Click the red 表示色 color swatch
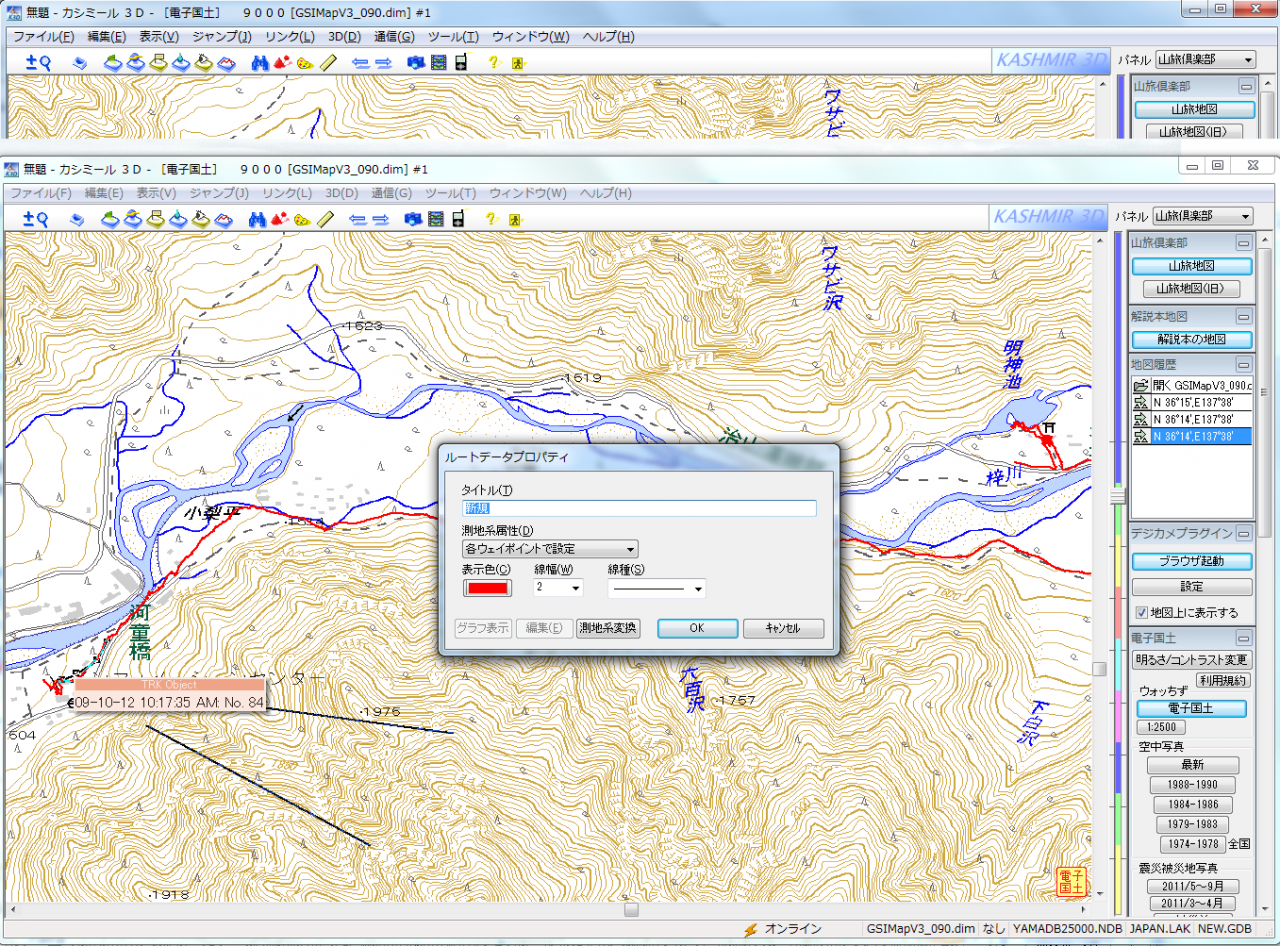The height and width of the screenshot is (946, 1280). (x=487, y=588)
